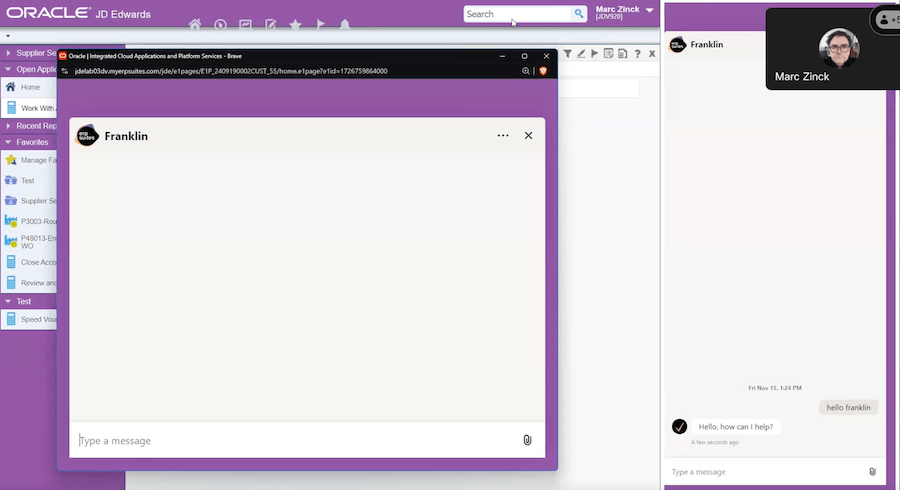The image size is (900, 490).
Task: Click the 'Hello, how can I help?' reply
Action: [x=736, y=426]
